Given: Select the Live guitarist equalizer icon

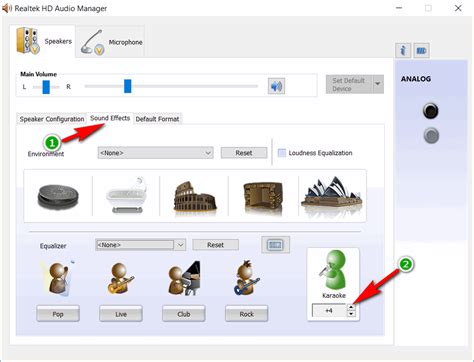Looking at the screenshot, I should (121, 279).
